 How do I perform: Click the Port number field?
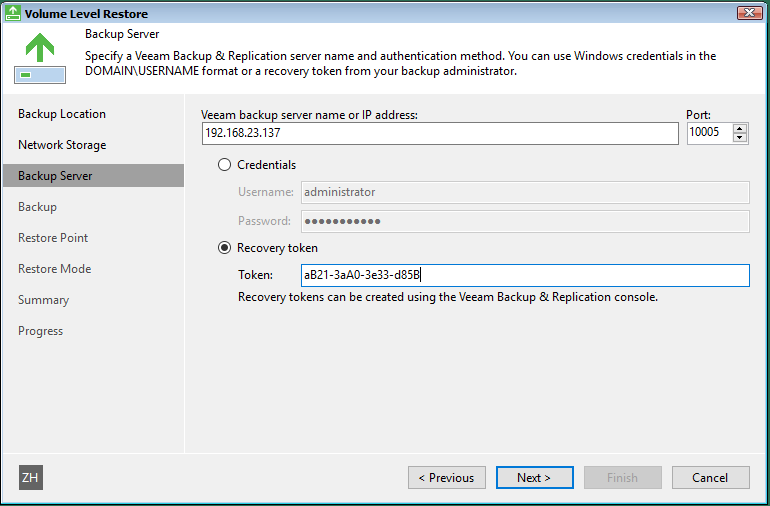point(710,133)
